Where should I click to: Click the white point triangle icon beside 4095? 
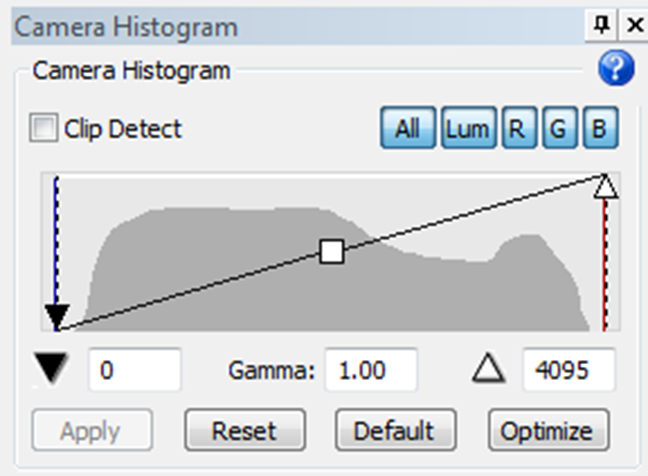(487, 371)
